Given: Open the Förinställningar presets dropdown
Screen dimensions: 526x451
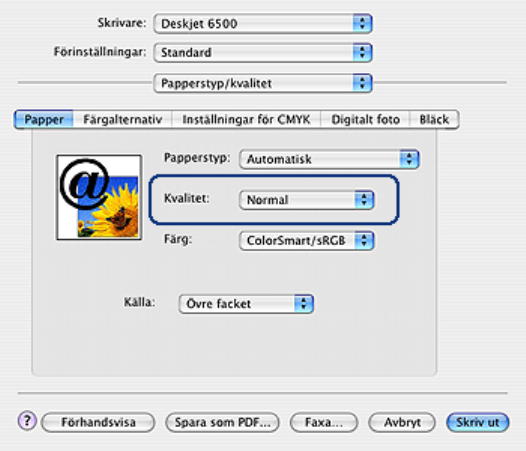Looking at the screenshot, I should pyautogui.click(x=263, y=52).
